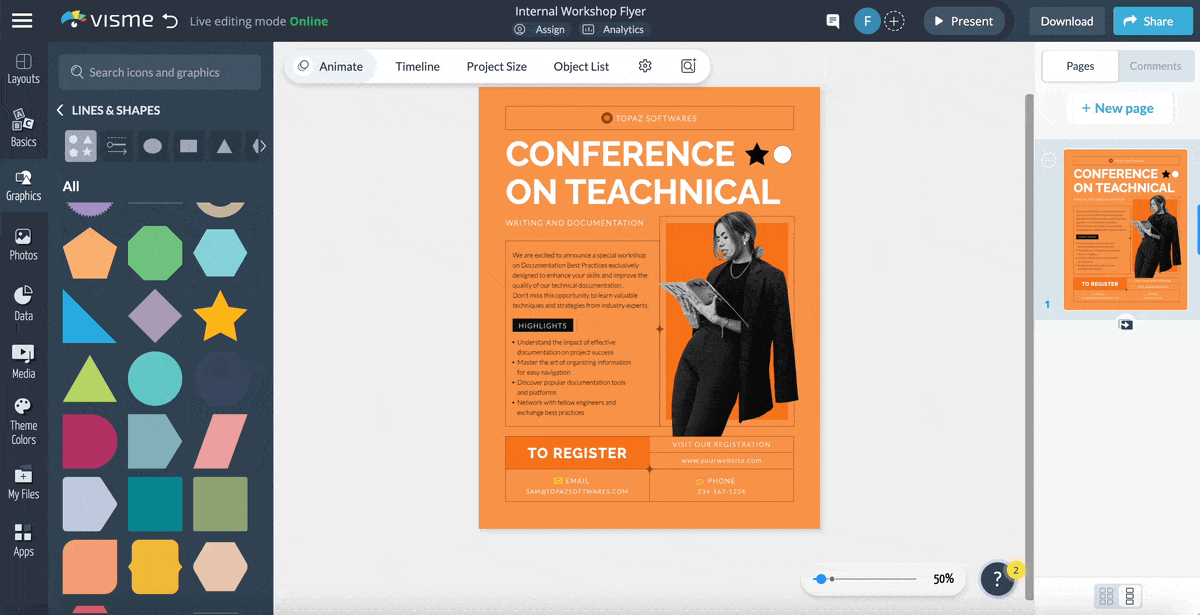1200x615 pixels.
Task: Open the Graphics panel in left sidebar
Action: click(23, 185)
